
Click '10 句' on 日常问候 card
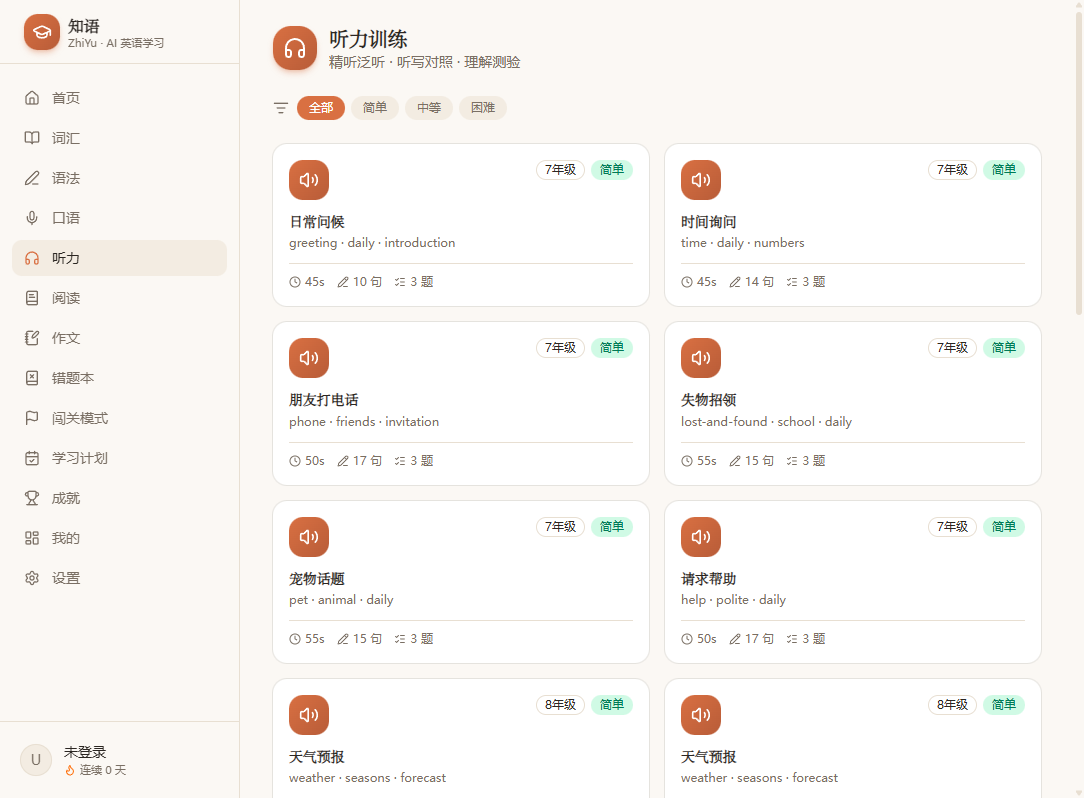(x=367, y=282)
